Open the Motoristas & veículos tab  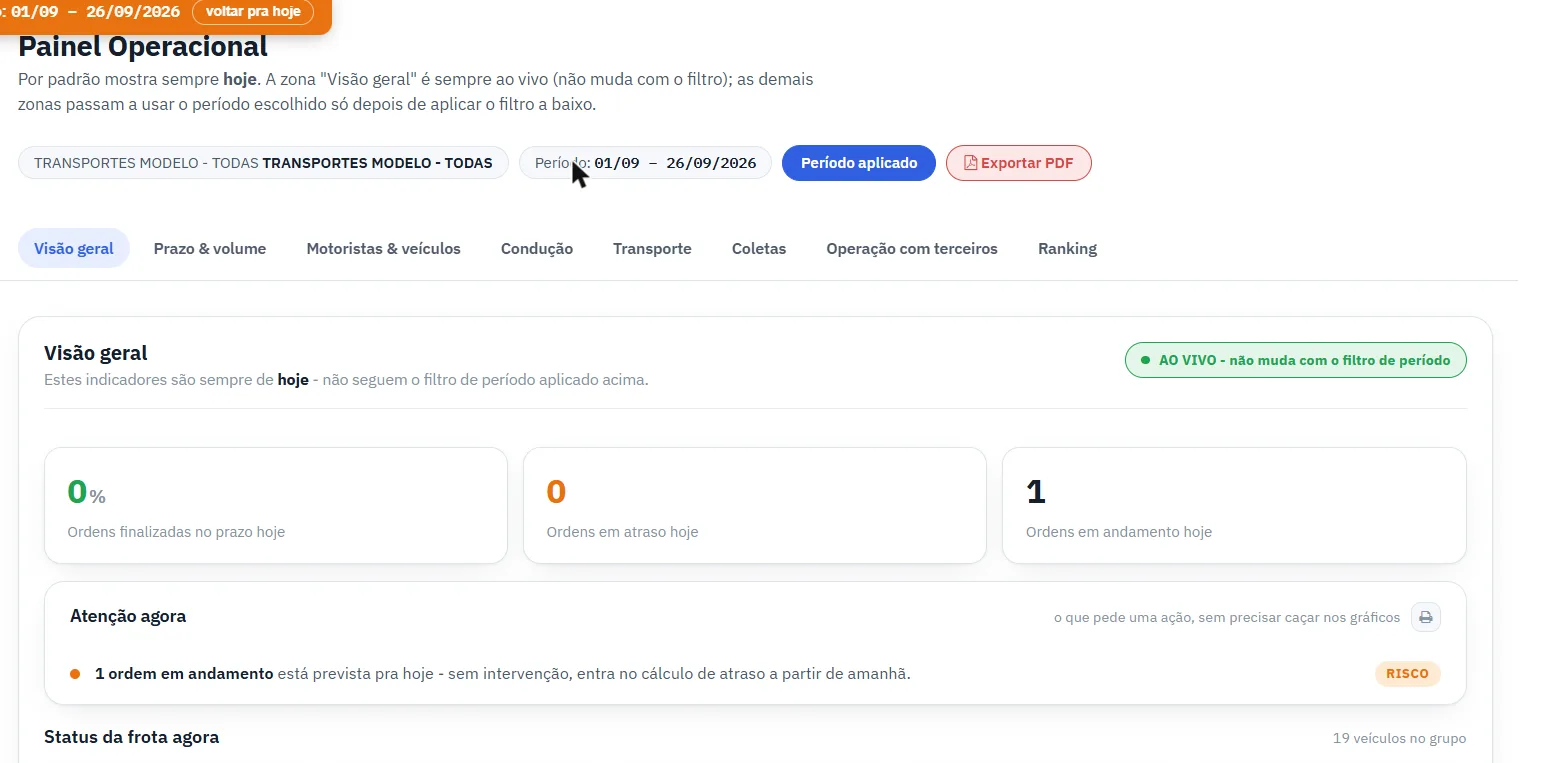(x=384, y=248)
